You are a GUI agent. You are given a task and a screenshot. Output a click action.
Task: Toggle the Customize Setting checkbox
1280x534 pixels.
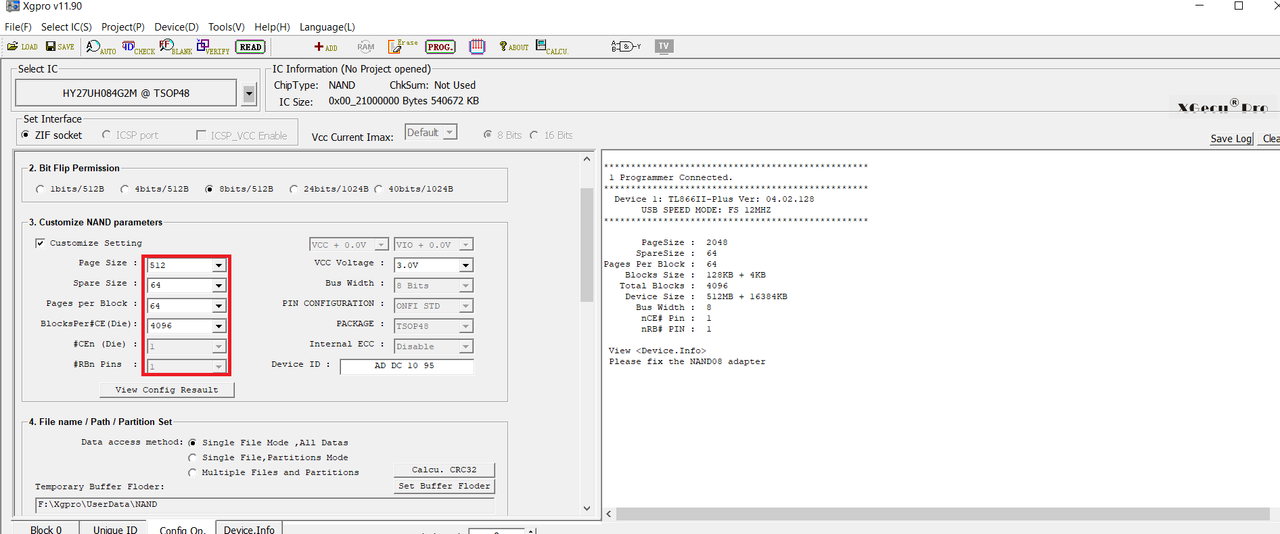coord(40,243)
